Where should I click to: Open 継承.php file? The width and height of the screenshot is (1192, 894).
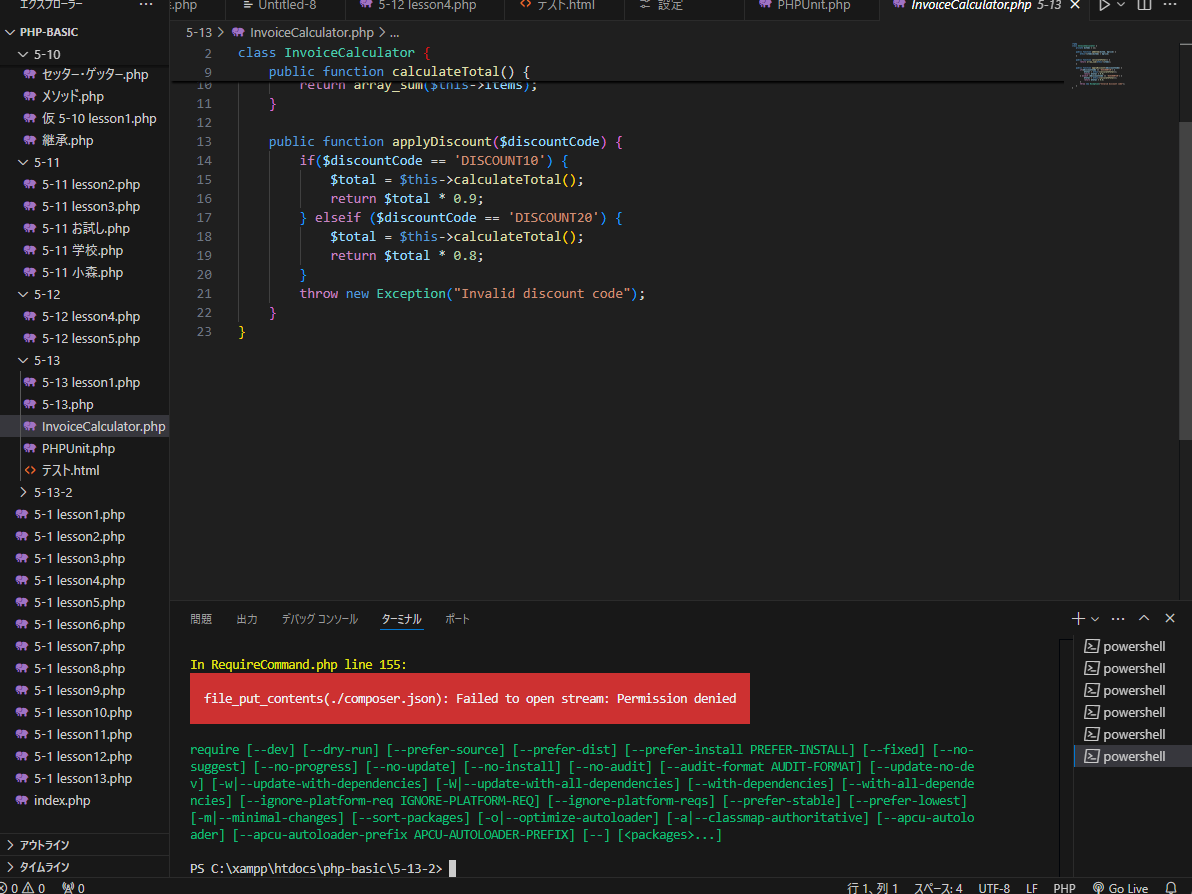tap(84, 141)
